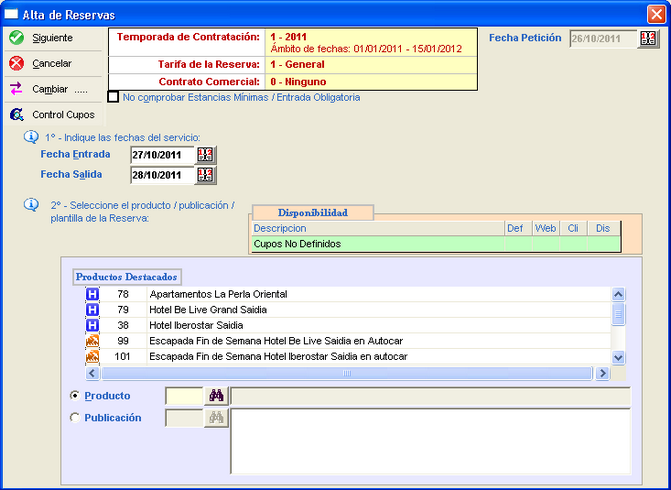Click the Cambiar arrows icon
Viewport: 671px width, 490px height.
[16, 89]
